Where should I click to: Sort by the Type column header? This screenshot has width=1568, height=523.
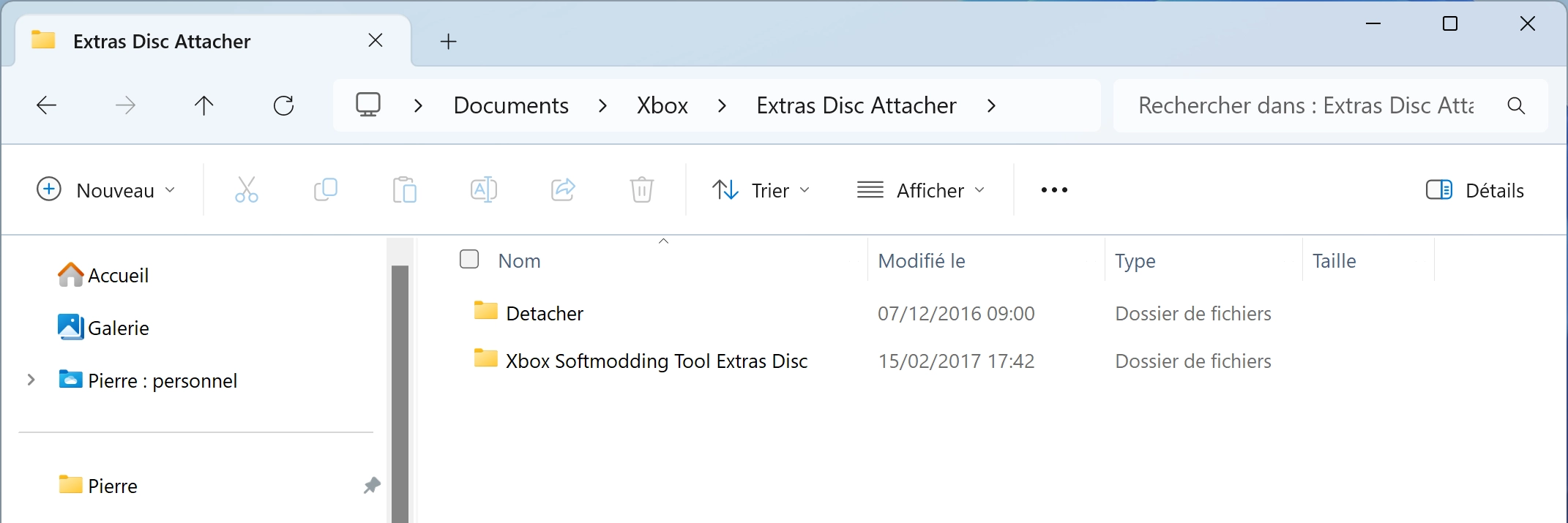1135,260
